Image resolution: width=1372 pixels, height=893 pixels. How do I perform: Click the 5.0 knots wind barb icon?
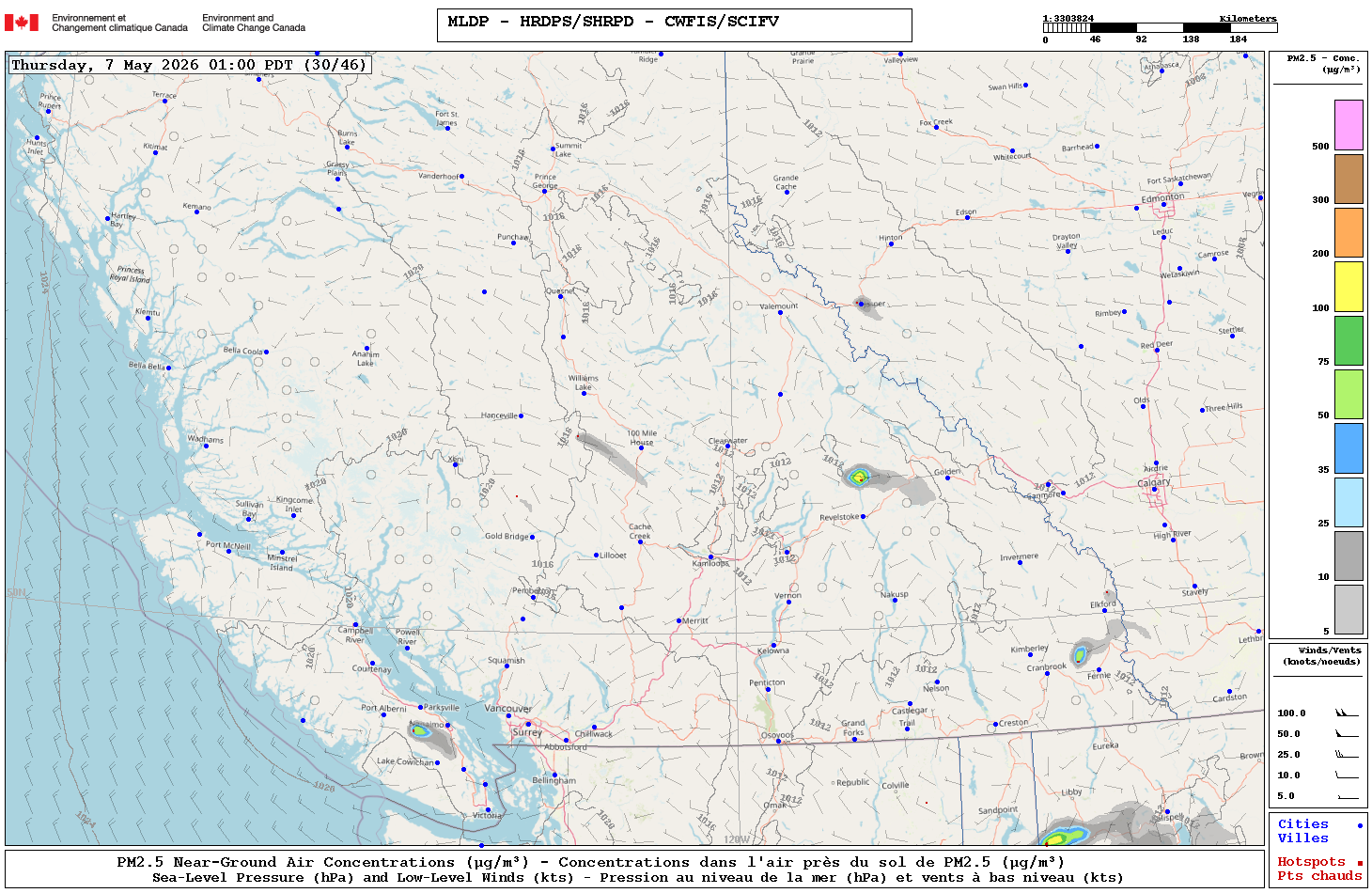pyautogui.click(x=1347, y=796)
